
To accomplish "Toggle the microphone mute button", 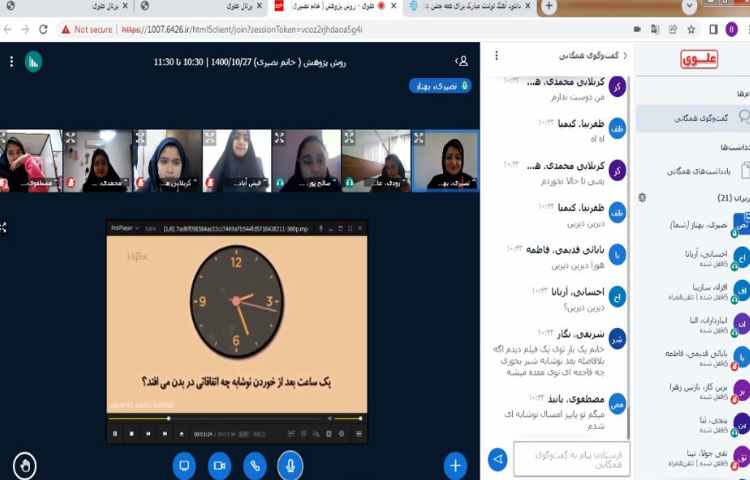I will 290,465.
